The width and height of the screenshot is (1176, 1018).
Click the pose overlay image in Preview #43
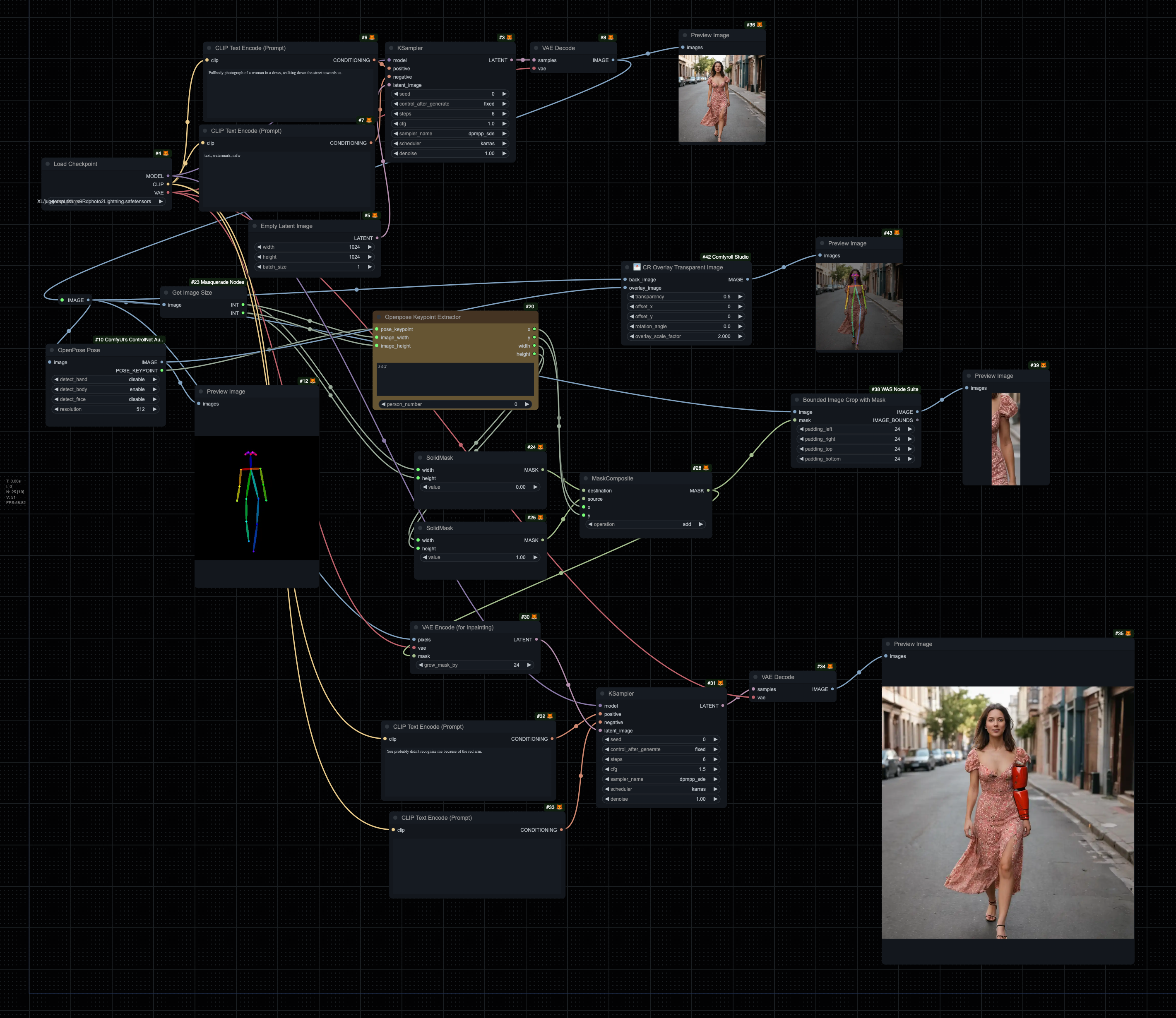click(x=859, y=306)
